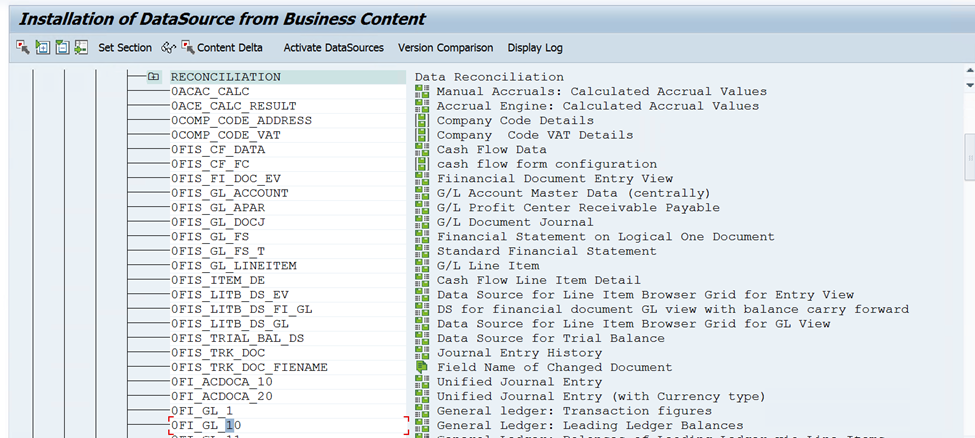
Task: Click the vertical scrollbar on the right
Action: pyautogui.click(x=968, y=155)
